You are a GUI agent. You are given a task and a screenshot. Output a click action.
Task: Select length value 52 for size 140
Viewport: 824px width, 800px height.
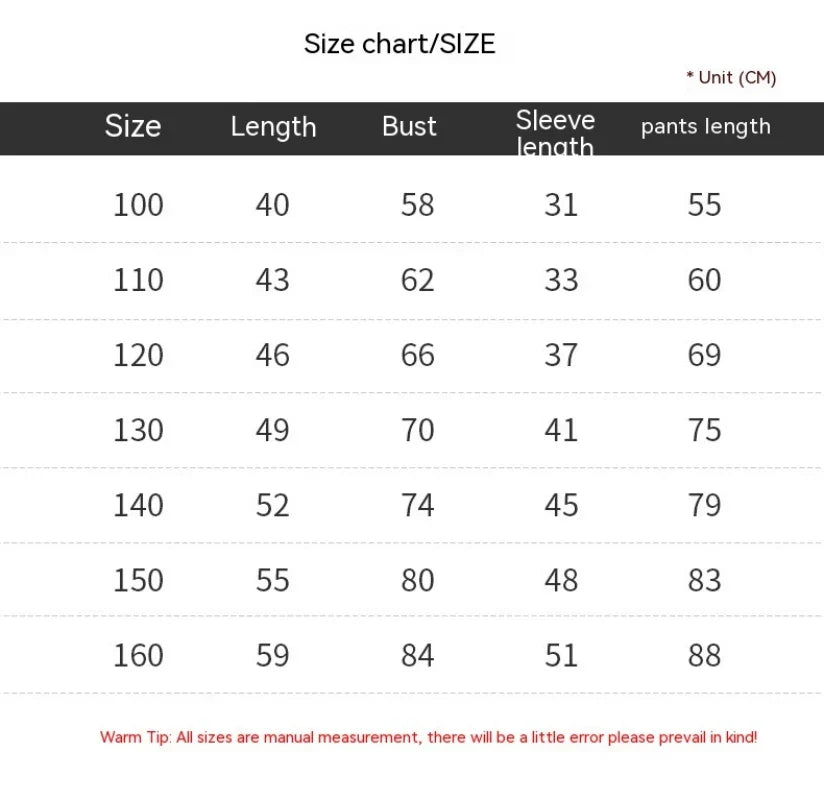[272, 505]
